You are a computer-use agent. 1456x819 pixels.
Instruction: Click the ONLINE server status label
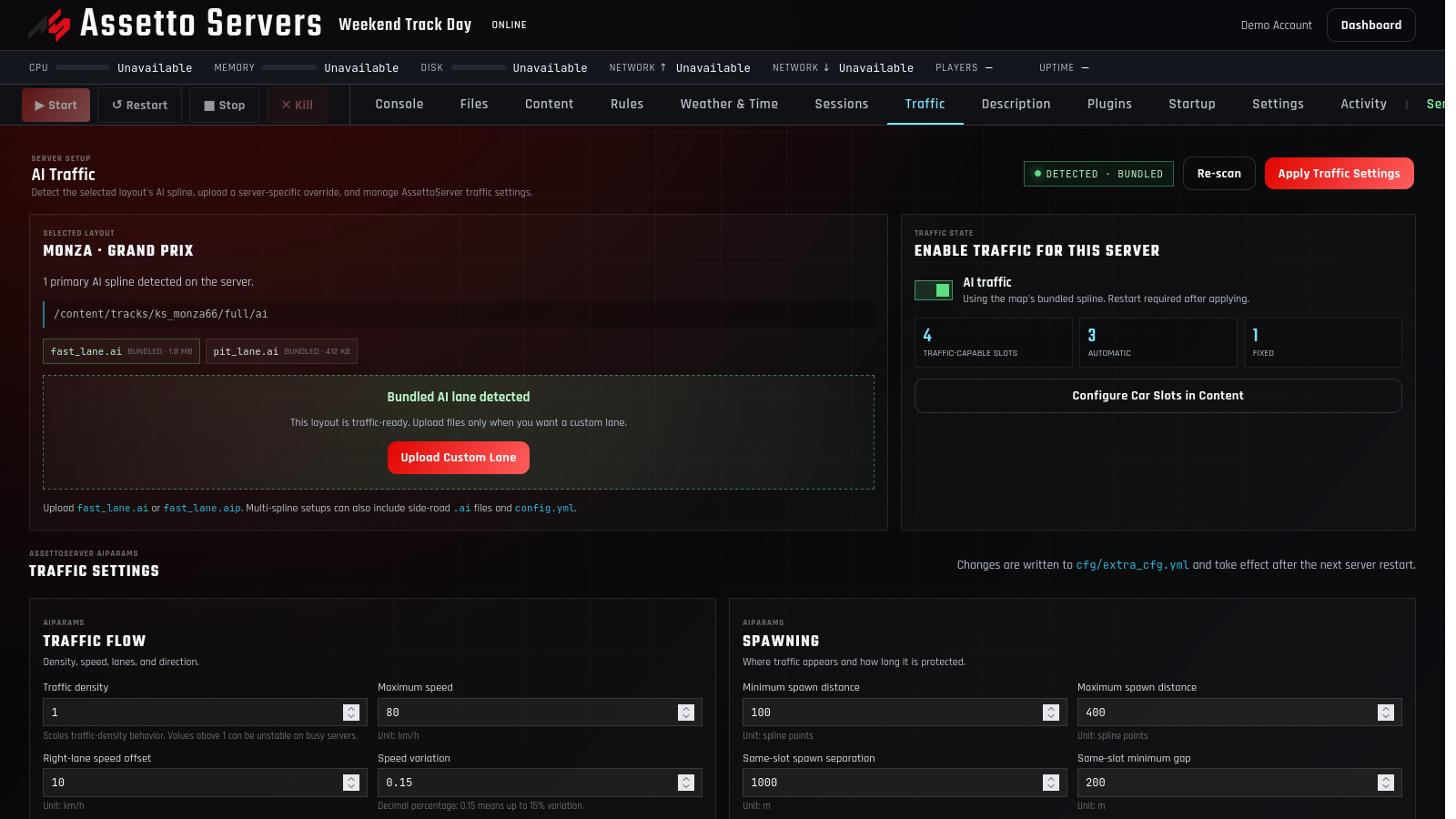[x=509, y=25]
